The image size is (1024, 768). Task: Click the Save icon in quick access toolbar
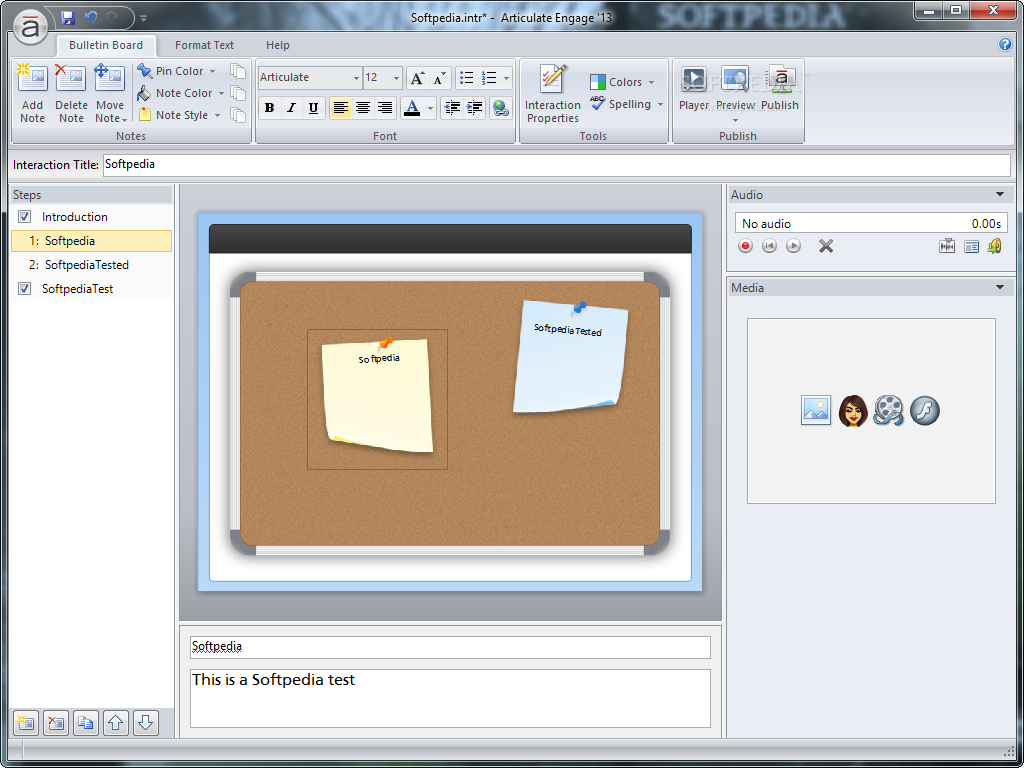click(67, 18)
